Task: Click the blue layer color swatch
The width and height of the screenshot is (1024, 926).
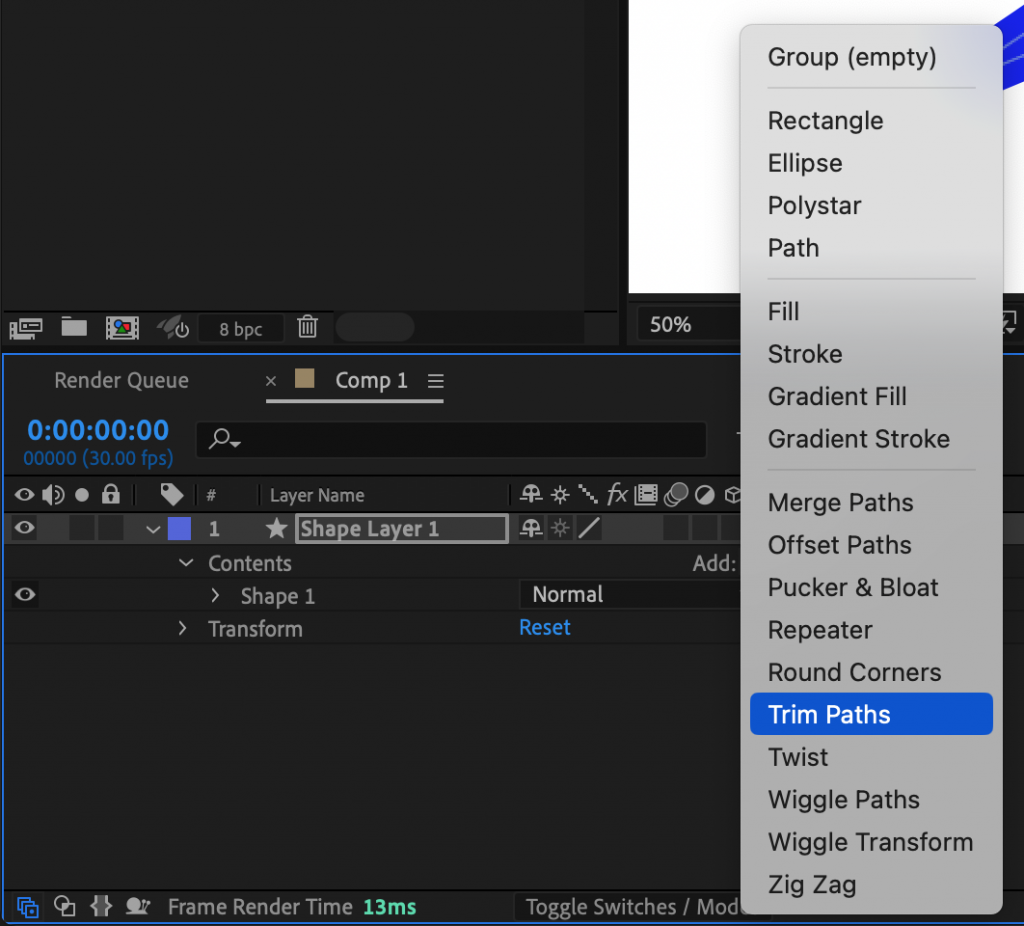Action: click(x=179, y=528)
